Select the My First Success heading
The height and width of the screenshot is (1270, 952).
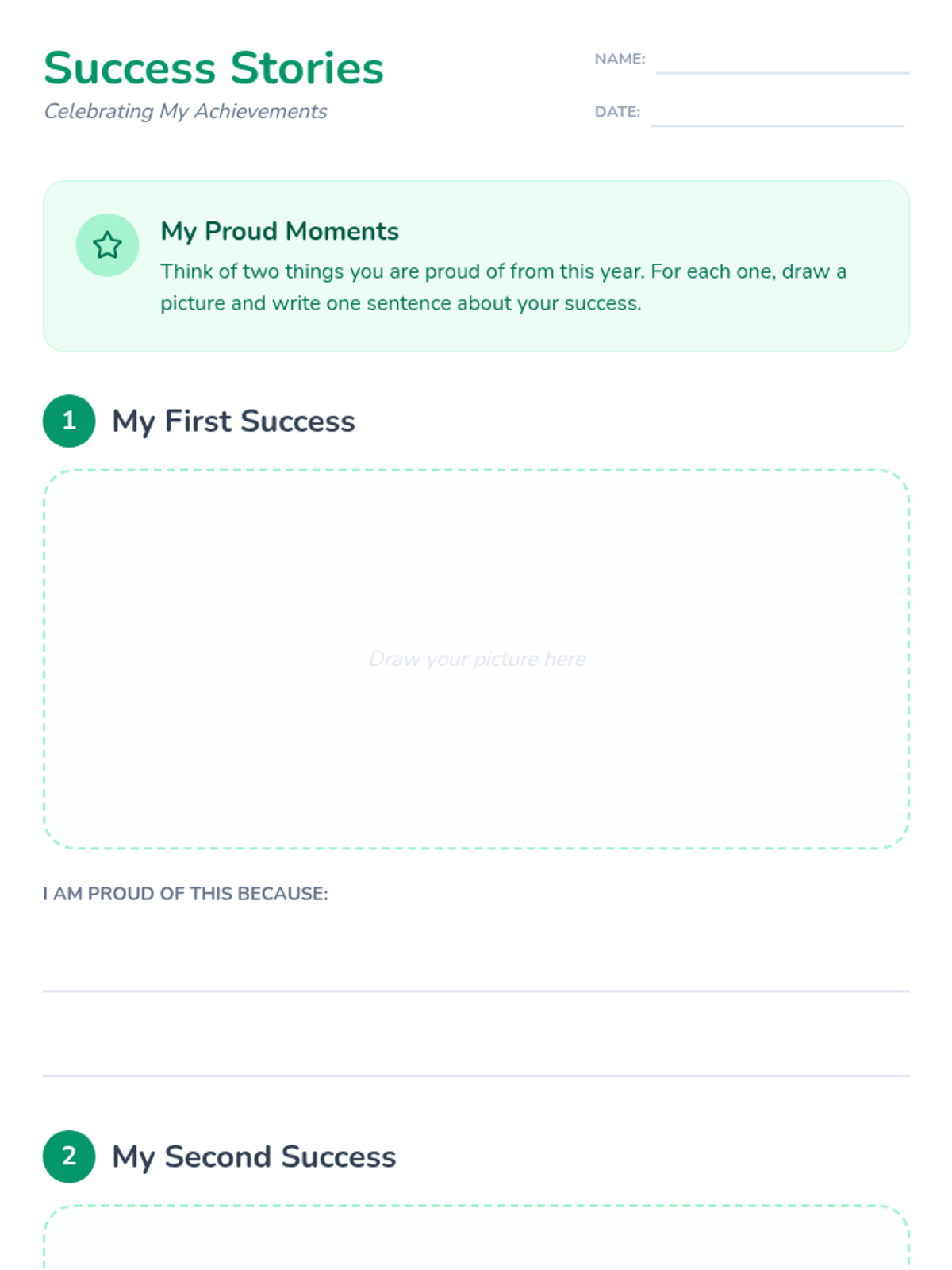pos(233,421)
